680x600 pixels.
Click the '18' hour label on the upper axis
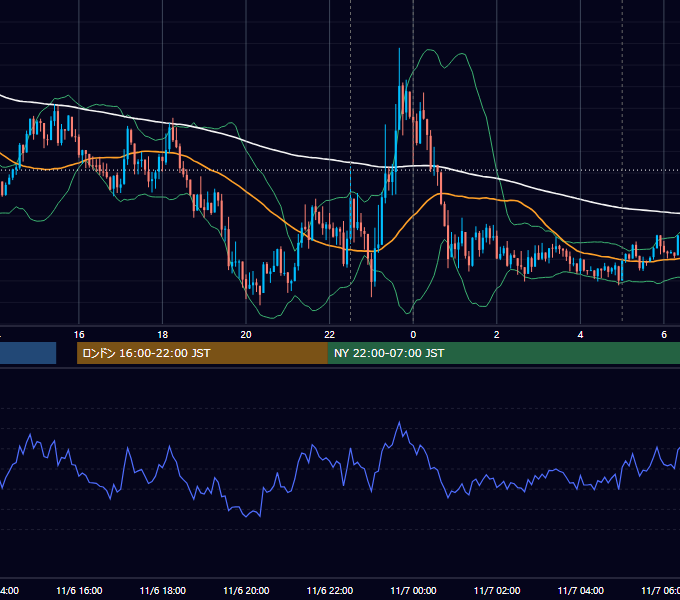point(163,335)
